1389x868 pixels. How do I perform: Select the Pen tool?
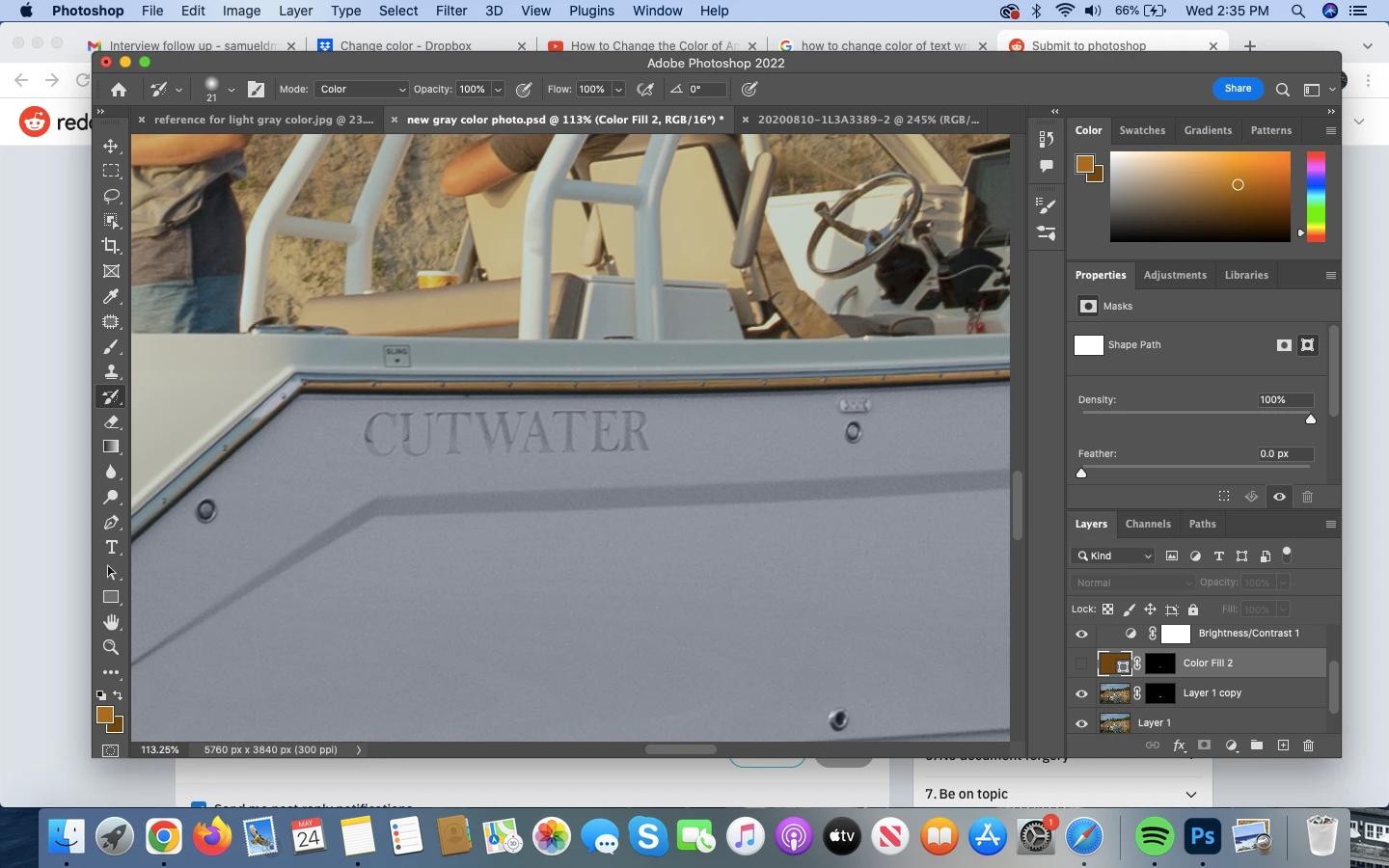[x=111, y=523]
